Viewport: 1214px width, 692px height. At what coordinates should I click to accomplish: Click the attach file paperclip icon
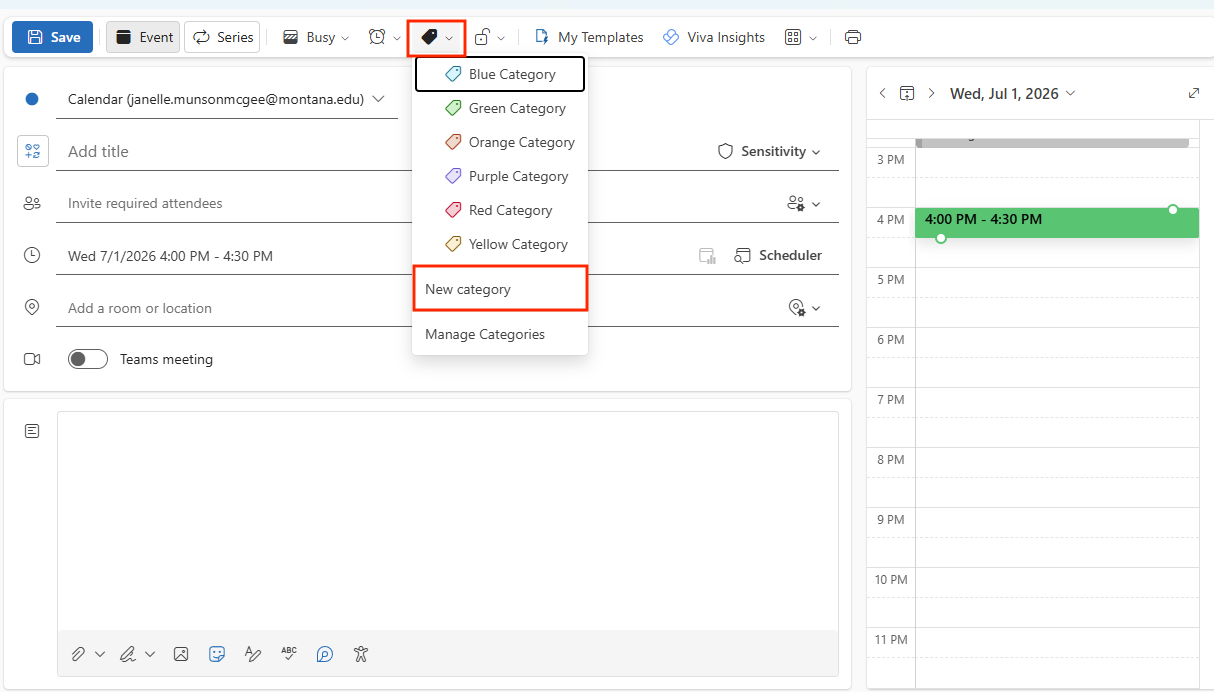(x=78, y=654)
